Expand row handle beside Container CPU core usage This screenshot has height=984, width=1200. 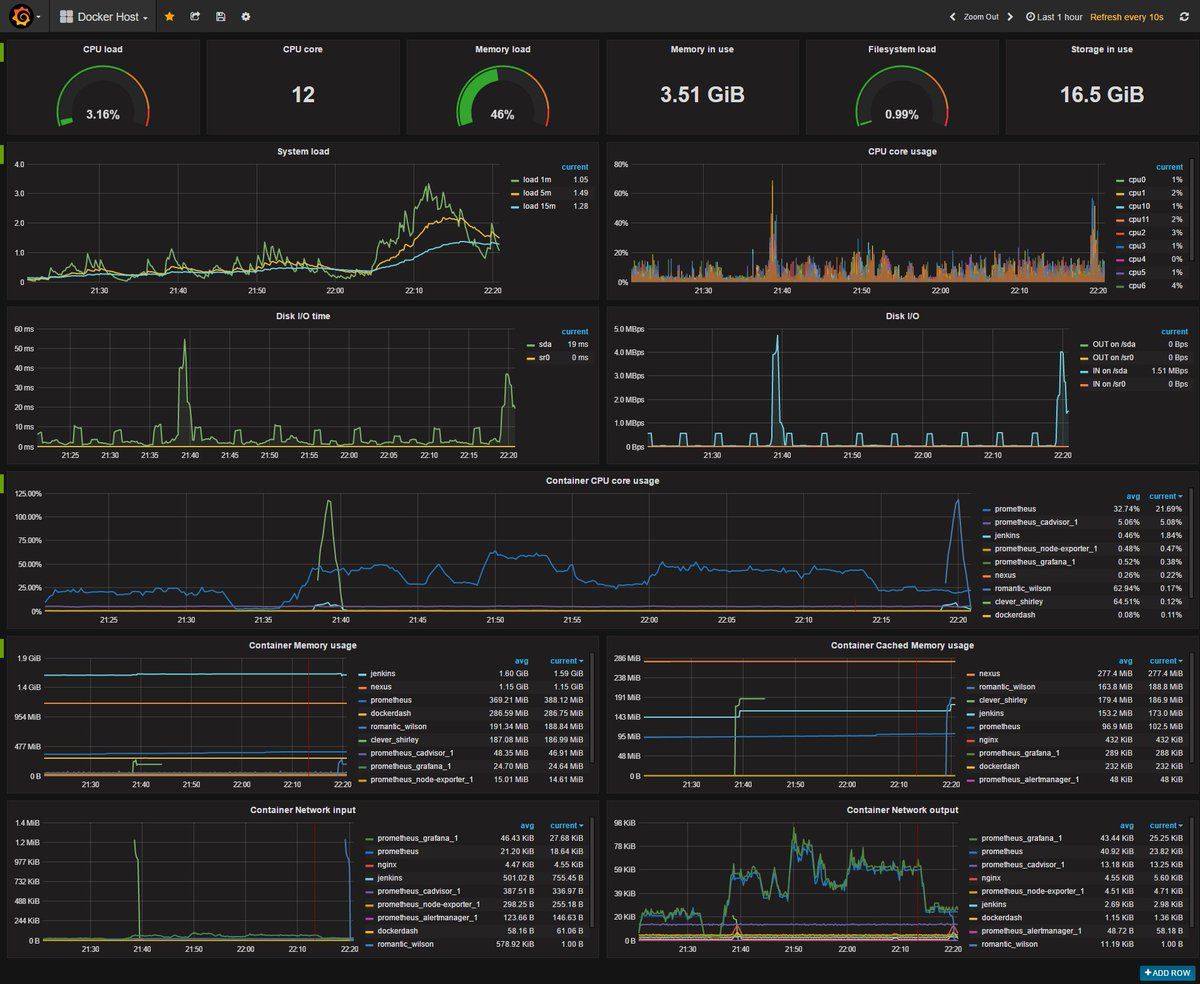tap(3, 483)
